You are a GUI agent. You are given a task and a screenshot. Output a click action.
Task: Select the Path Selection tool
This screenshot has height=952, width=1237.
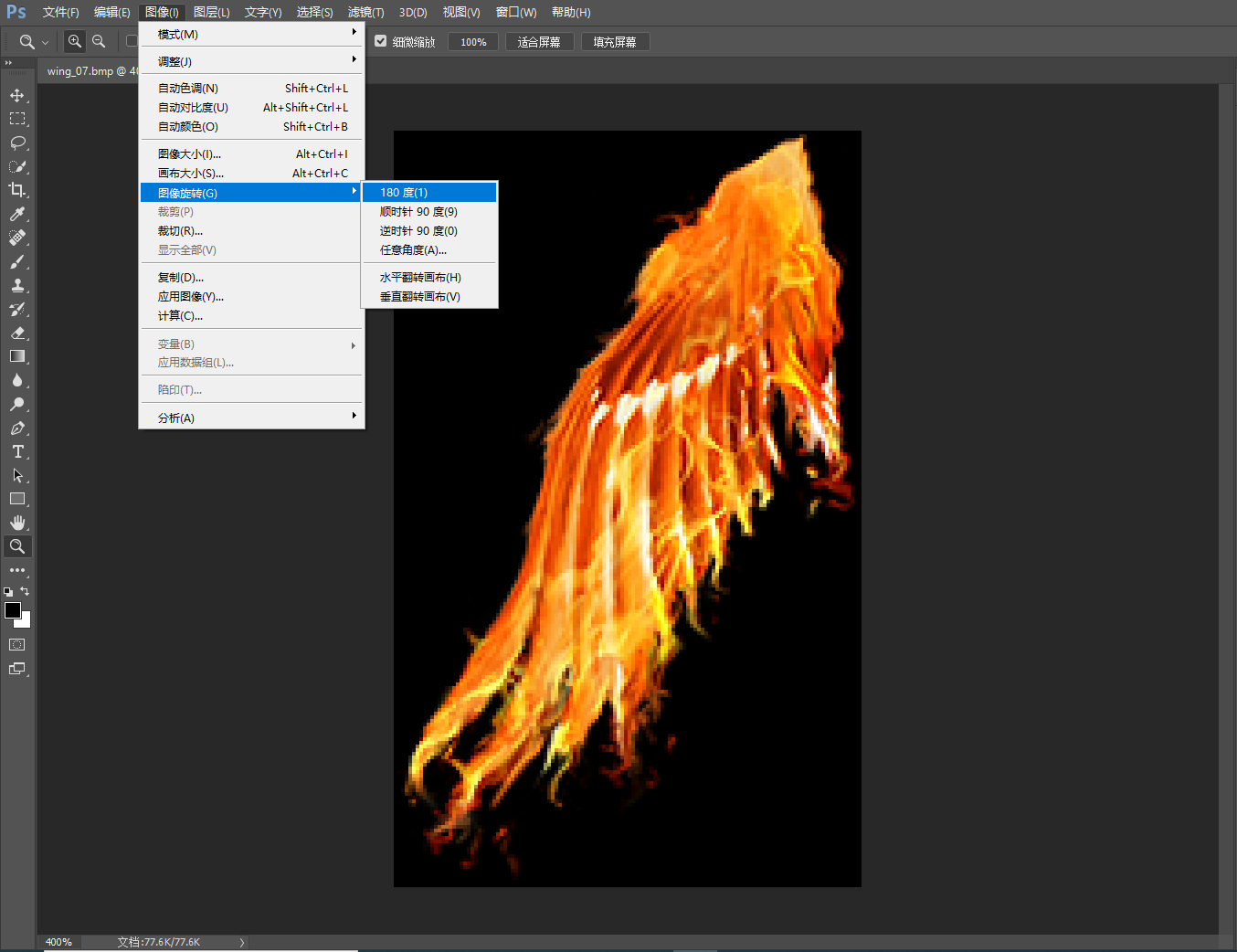click(x=17, y=475)
